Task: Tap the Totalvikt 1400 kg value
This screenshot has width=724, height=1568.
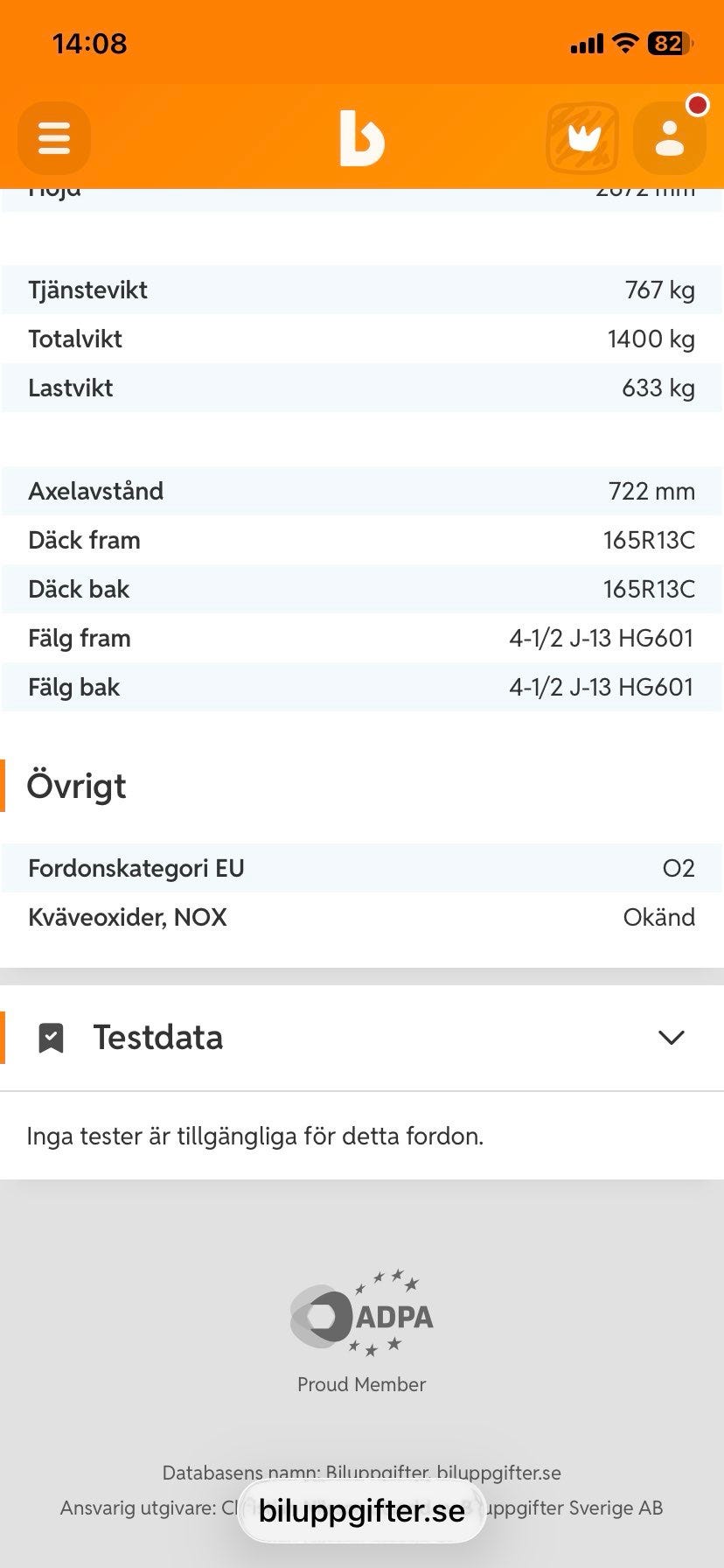Action: coord(651,339)
